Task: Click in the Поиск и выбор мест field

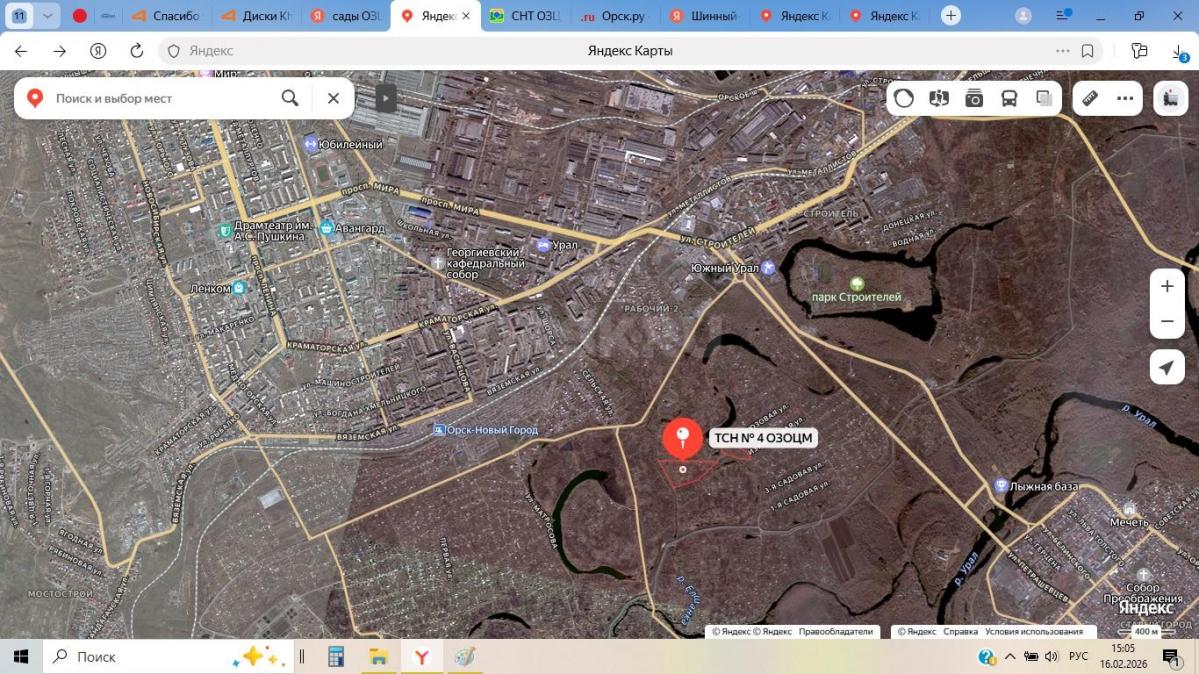Action: (x=160, y=98)
